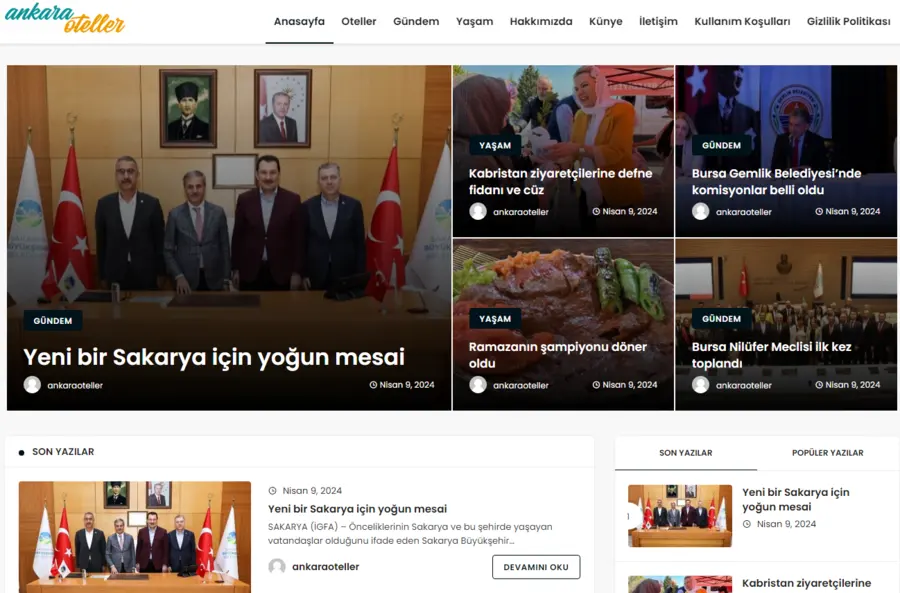Switch to the SON YAZILAR sidebar tab
This screenshot has height=593, width=900.
tap(686, 453)
